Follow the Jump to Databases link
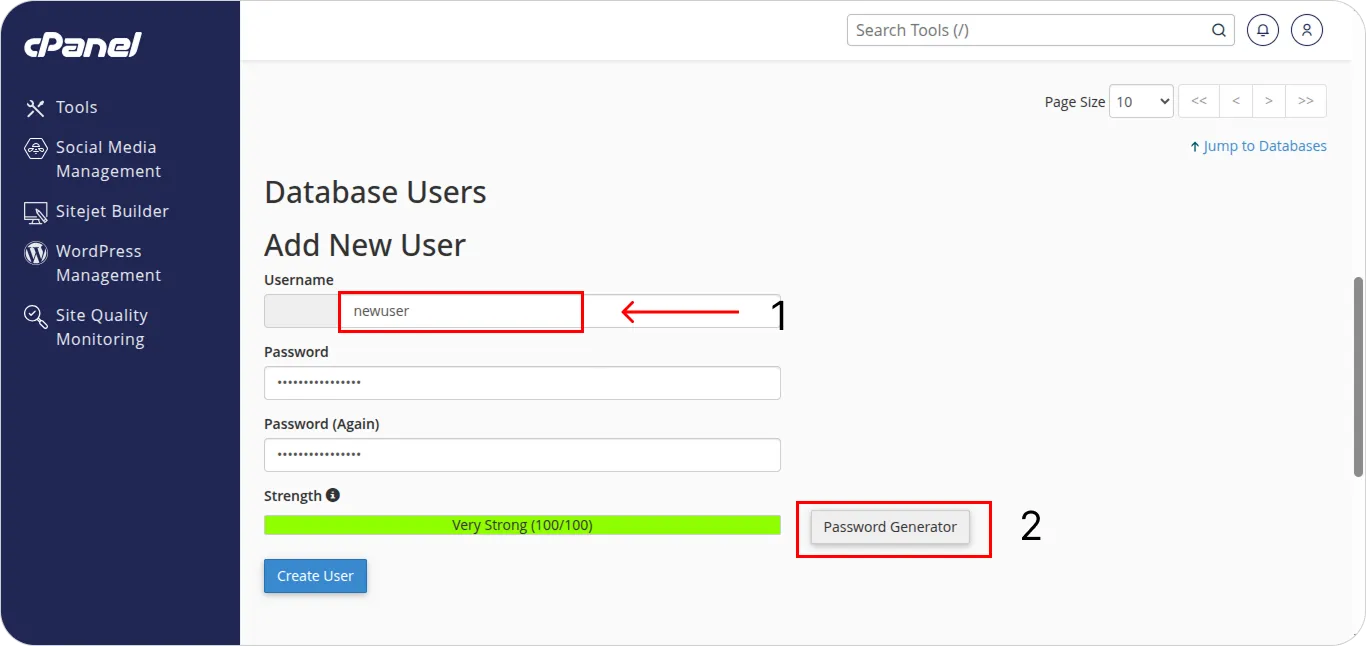Screen dimensions: 1366x646 click(x=1258, y=146)
